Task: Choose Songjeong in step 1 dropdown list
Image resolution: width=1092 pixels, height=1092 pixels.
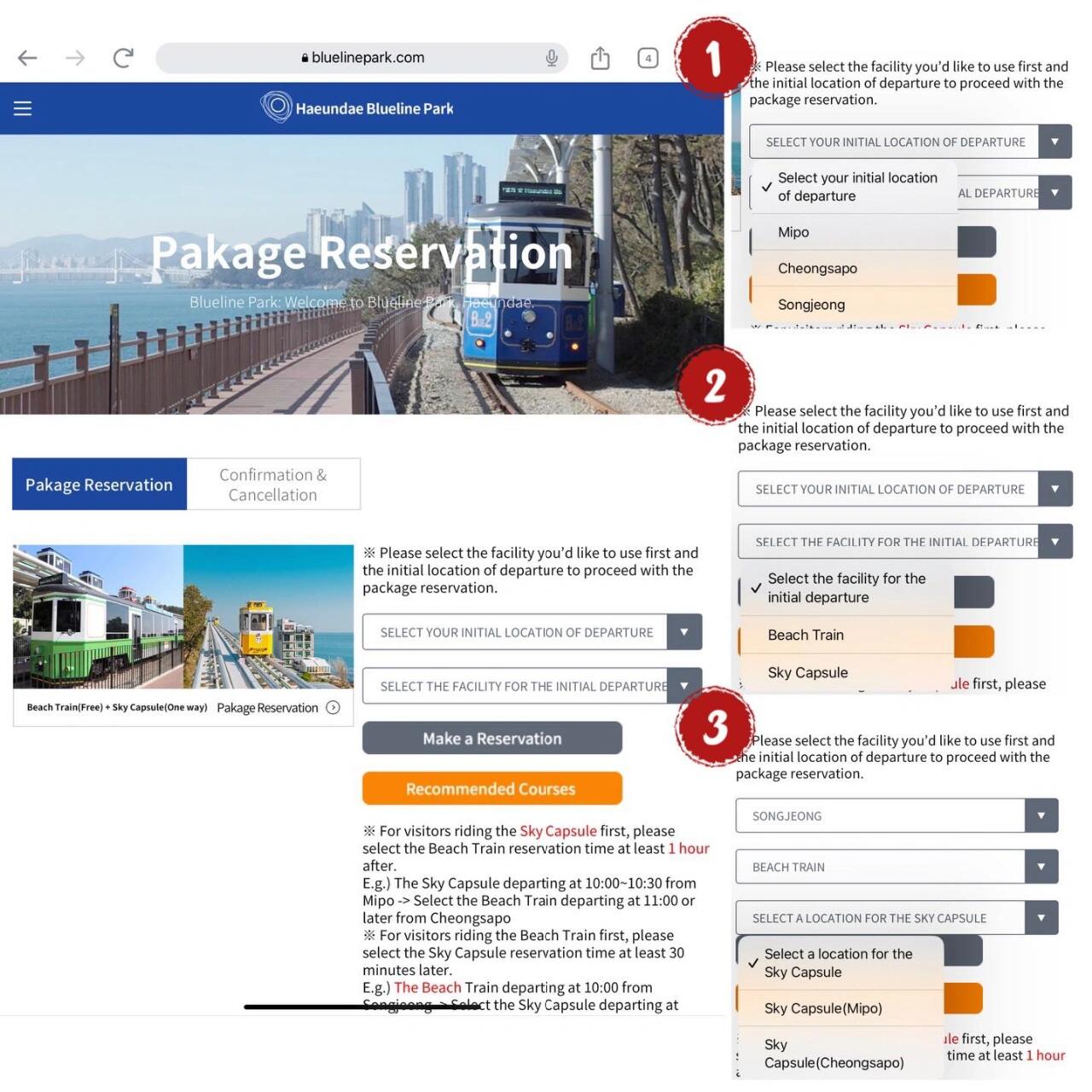Action: point(853,305)
